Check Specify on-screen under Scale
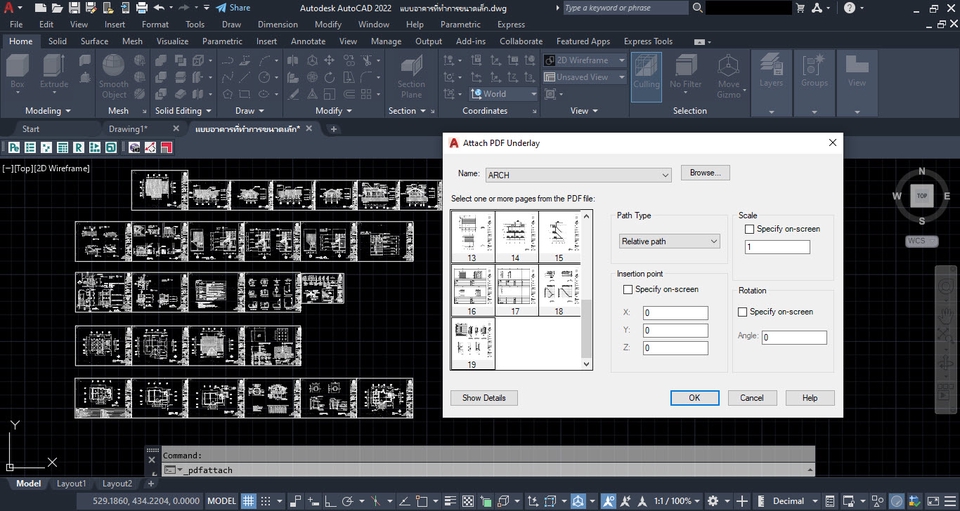The width and height of the screenshot is (960, 511). click(x=750, y=229)
